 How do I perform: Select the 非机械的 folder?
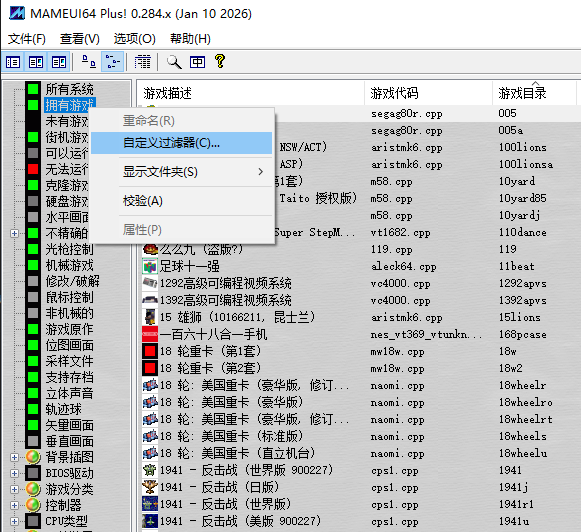[70, 313]
